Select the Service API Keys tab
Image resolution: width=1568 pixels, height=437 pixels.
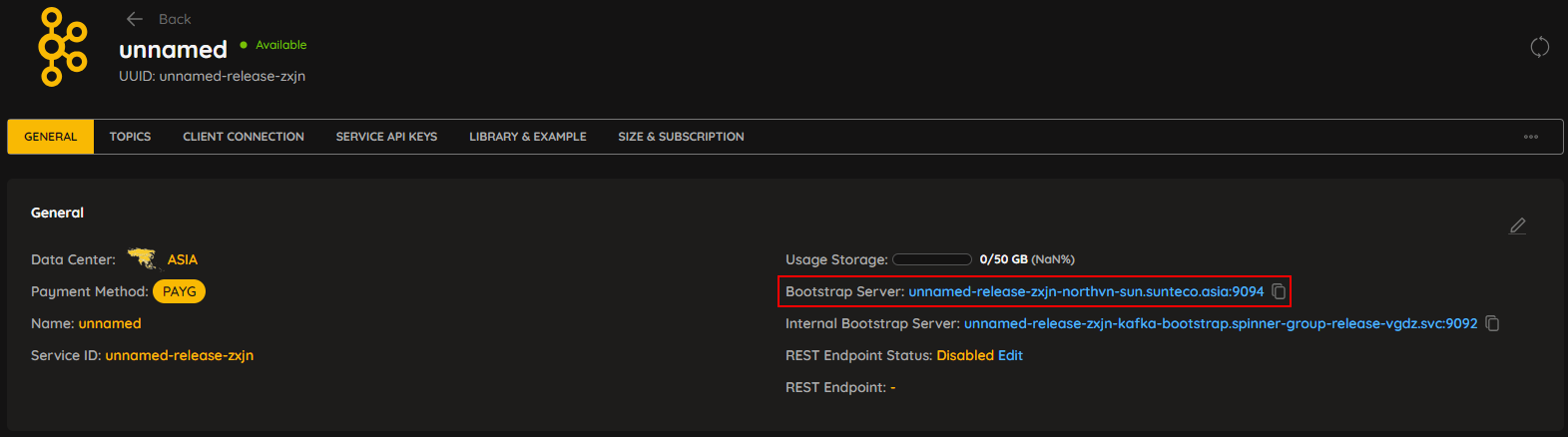coord(386,137)
